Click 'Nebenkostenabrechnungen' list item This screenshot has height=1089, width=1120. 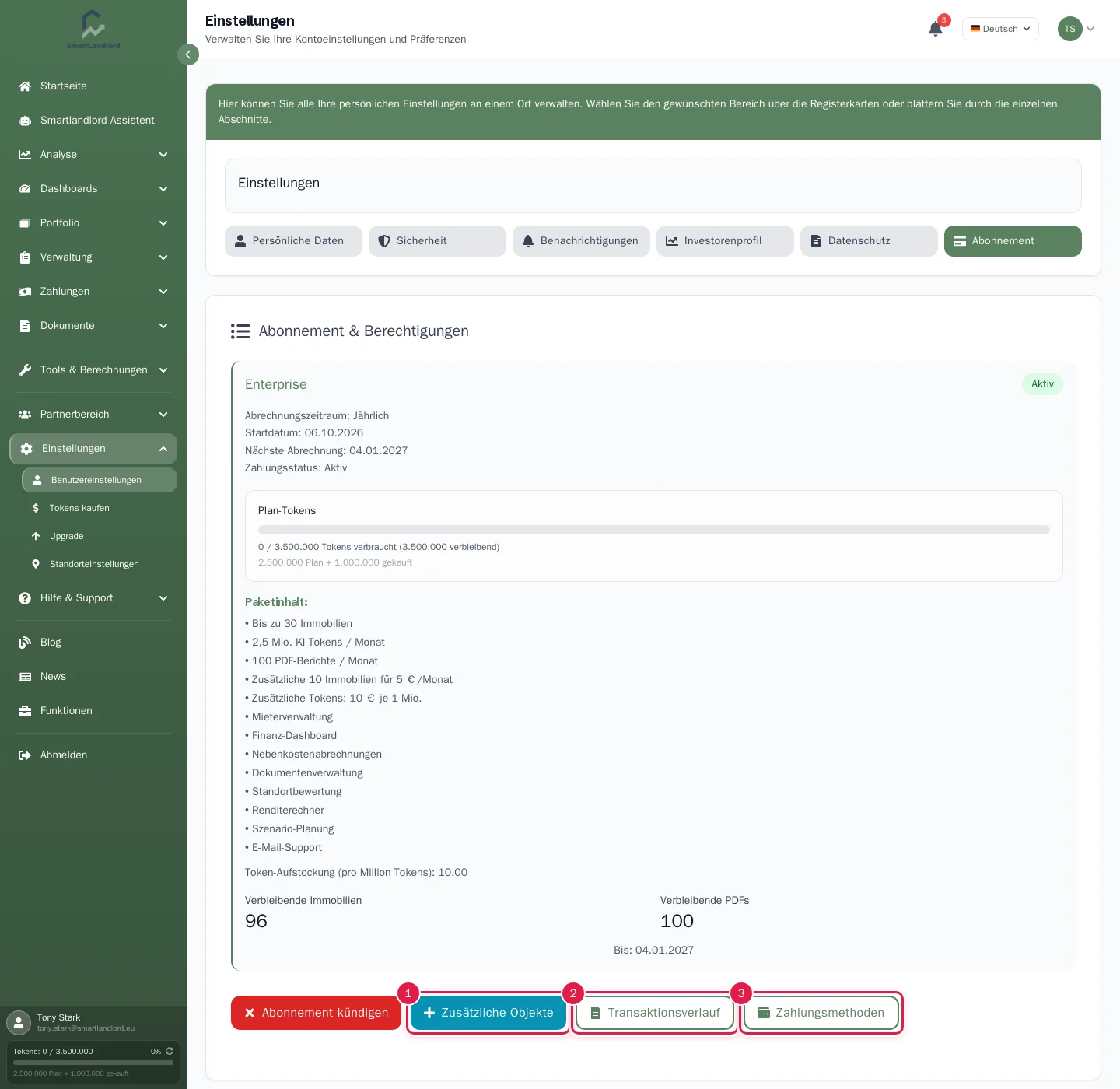[313, 755]
